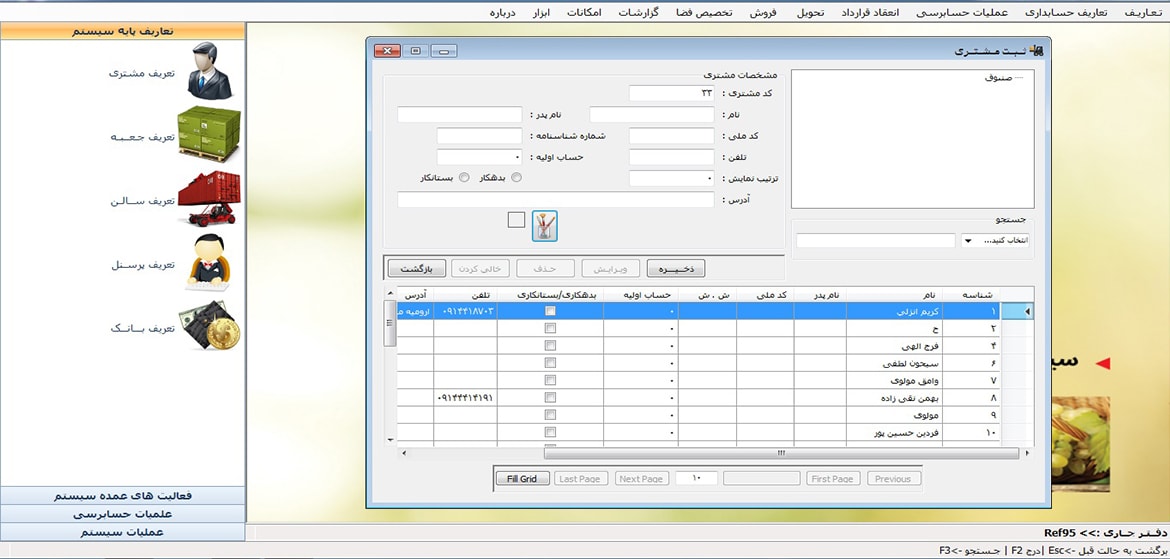The height and width of the screenshot is (559, 1170).
Task: Click the page size field showing ۱۰
Action: point(697,478)
